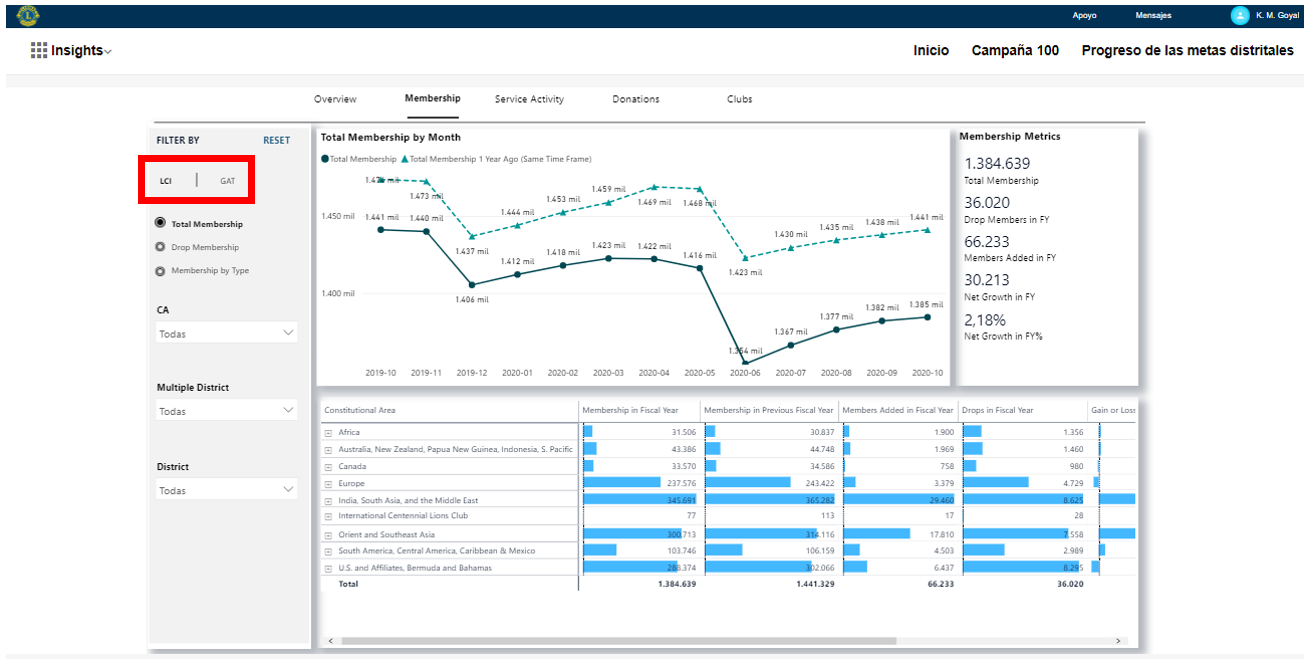The height and width of the screenshot is (671, 1310).
Task: Open the CA dropdown
Action: click(227, 333)
